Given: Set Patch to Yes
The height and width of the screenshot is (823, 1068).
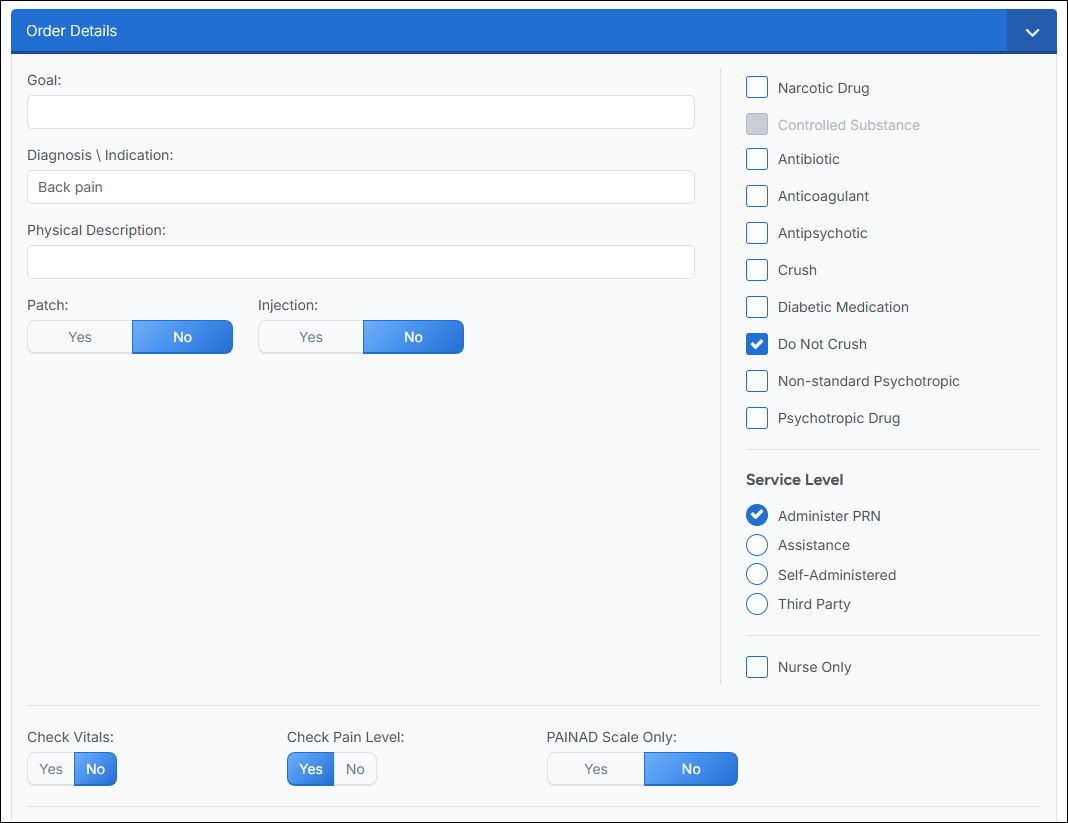Looking at the screenshot, I should tap(80, 337).
